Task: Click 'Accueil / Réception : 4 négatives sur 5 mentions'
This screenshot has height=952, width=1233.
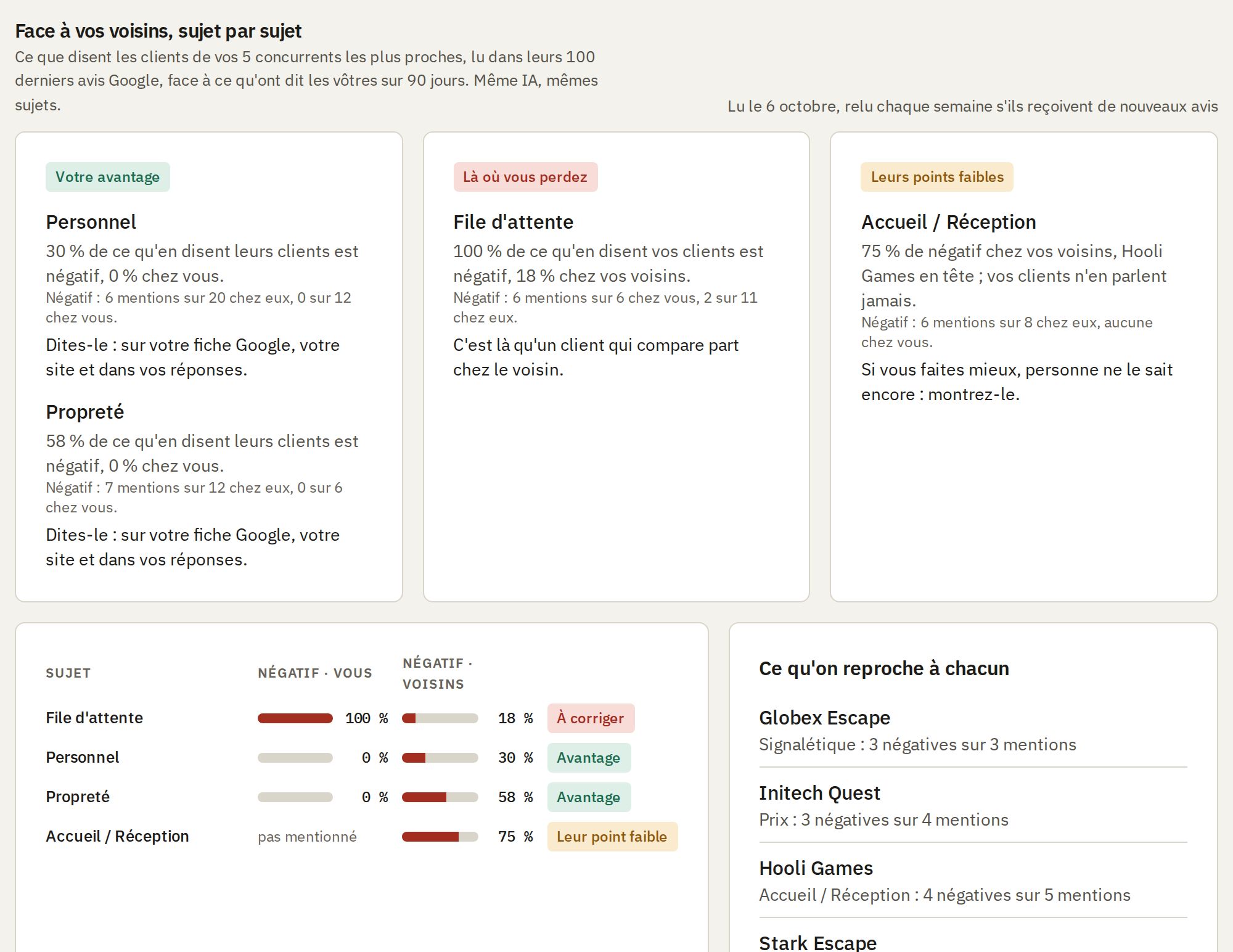Action: (945, 895)
